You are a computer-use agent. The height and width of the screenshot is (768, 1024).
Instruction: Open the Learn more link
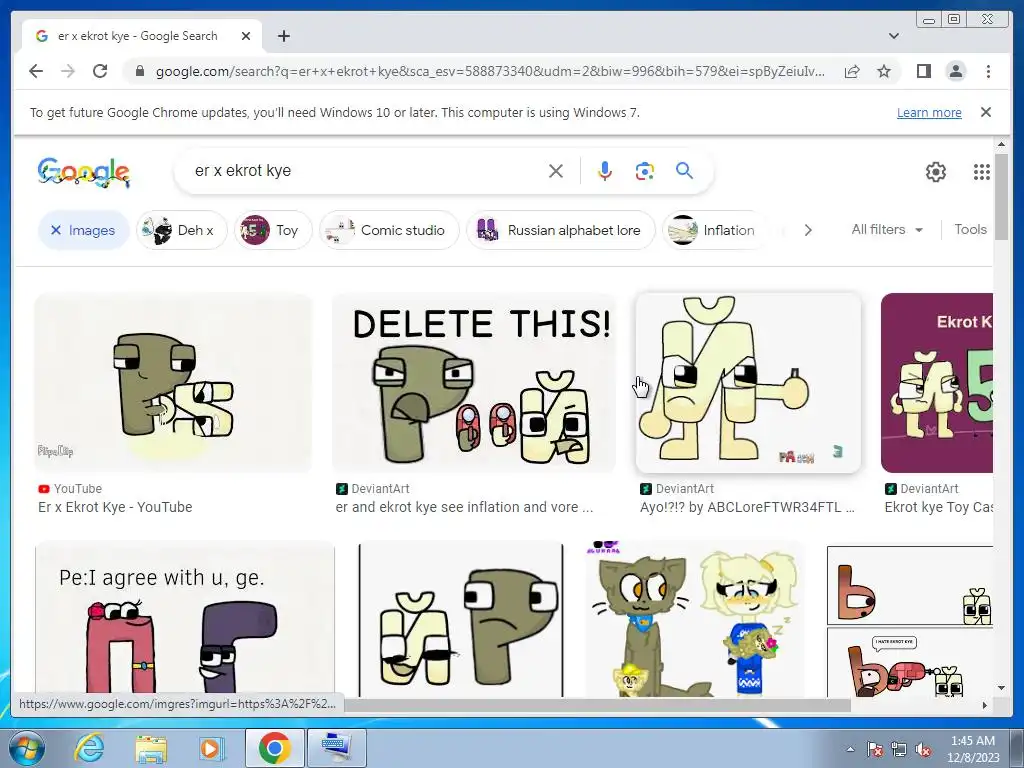(929, 112)
